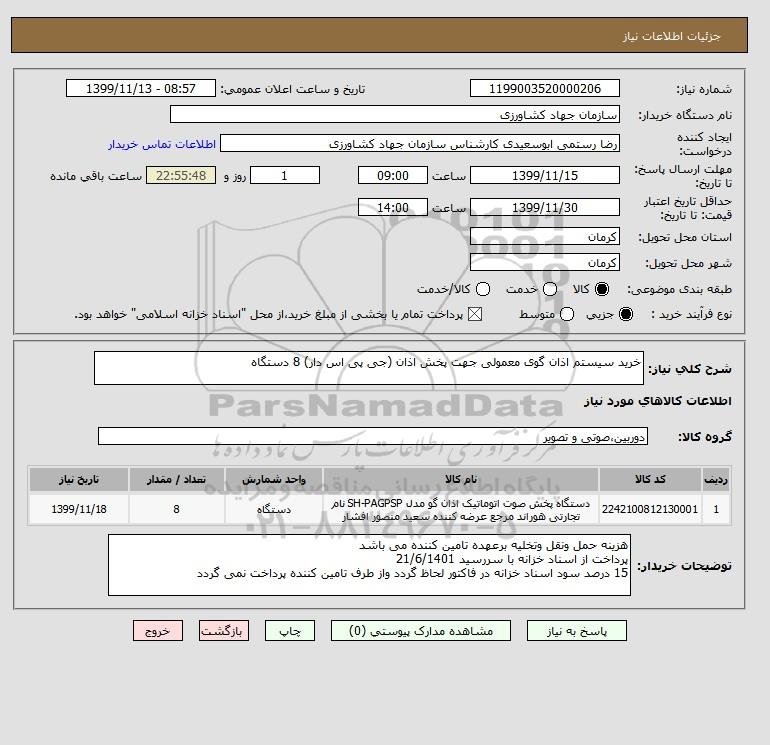Click the دستگاه unit cell
Viewport: 770px width, 745px height.
tap(274, 509)
